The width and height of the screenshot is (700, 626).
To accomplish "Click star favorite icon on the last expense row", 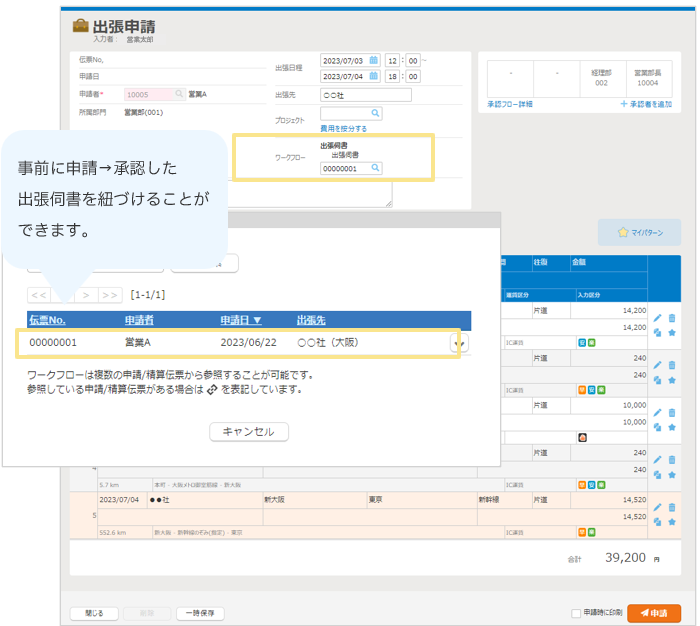I will coord(672,521).
